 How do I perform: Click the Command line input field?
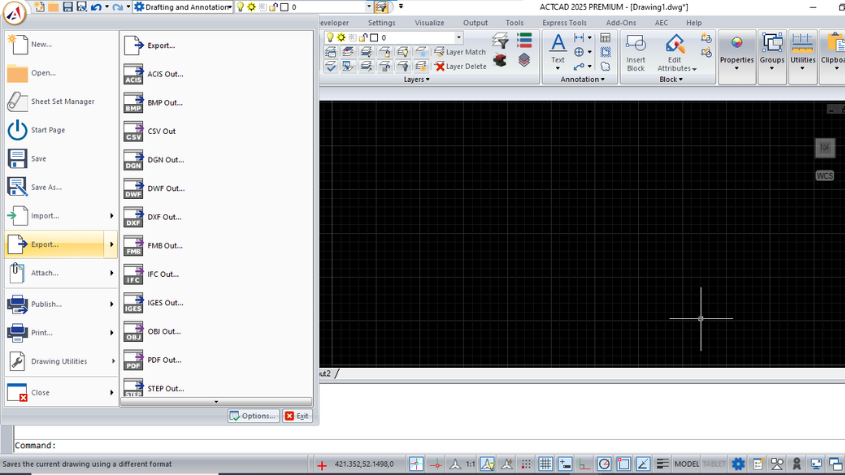[428, 445]
